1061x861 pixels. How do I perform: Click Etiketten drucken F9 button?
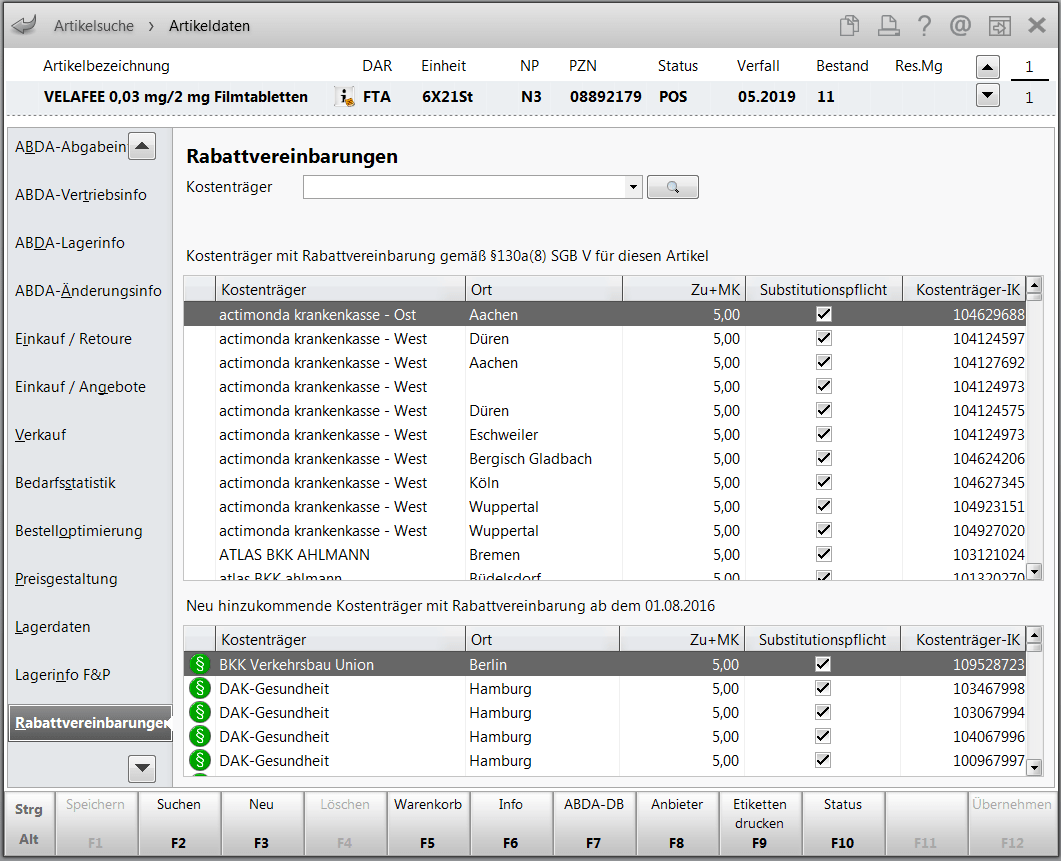click(x=760, y=823)
